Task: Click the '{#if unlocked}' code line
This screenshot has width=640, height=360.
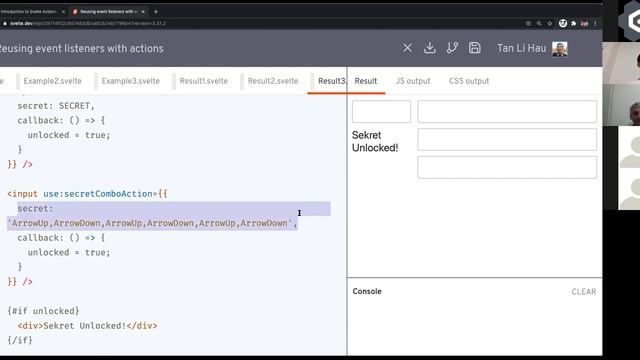Action: click(x=43, y=311)
